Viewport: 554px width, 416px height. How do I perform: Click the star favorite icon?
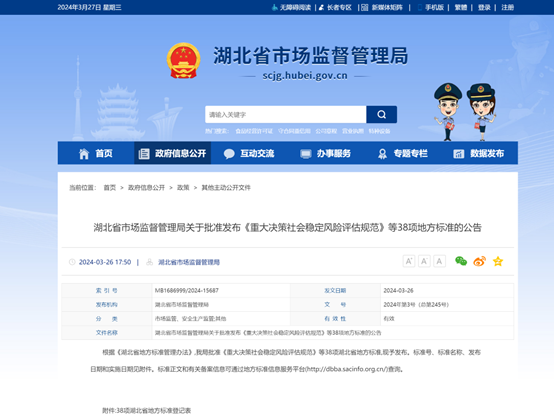[498, 262]
